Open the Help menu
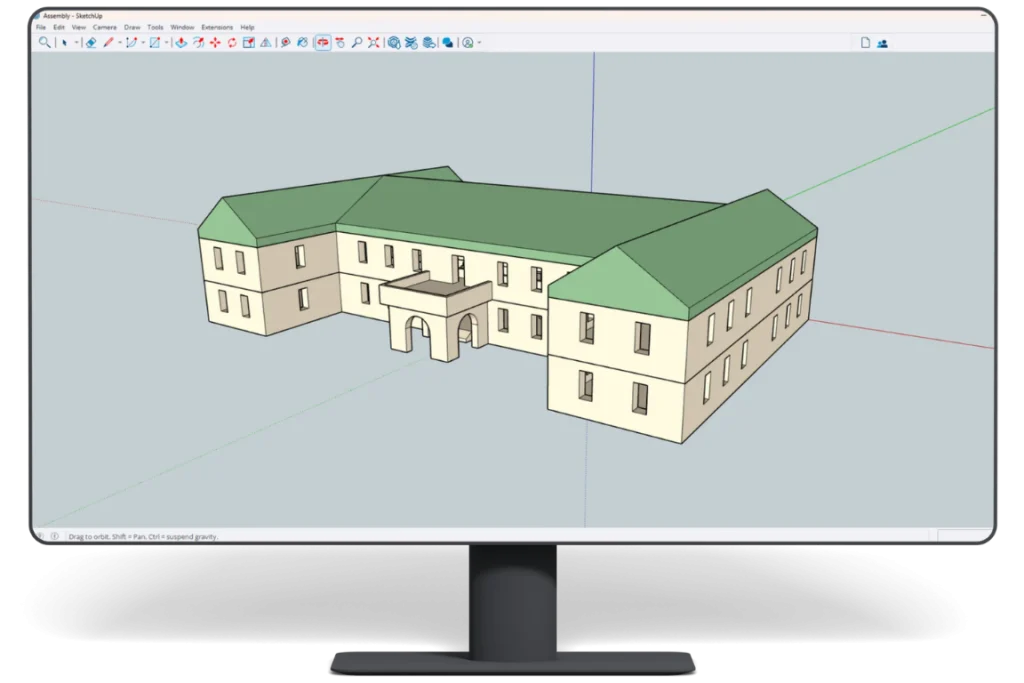The width and height of the screenshot is (1024, 683). tap(247, 27)
